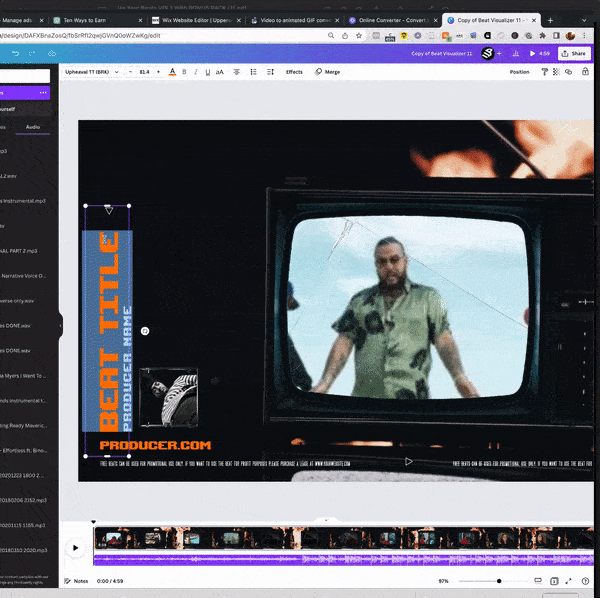Add collaborator with plus icon

(x=499, y=54)
